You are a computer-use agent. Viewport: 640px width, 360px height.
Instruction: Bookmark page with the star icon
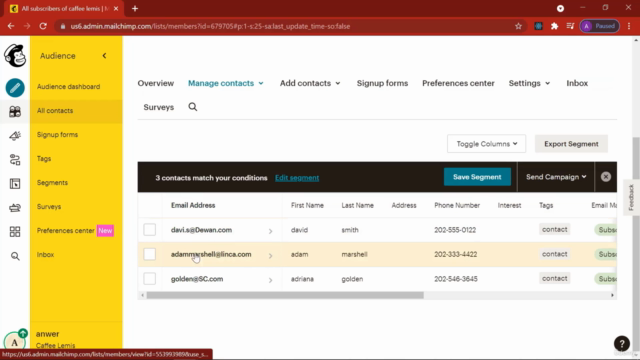(518, 26)
